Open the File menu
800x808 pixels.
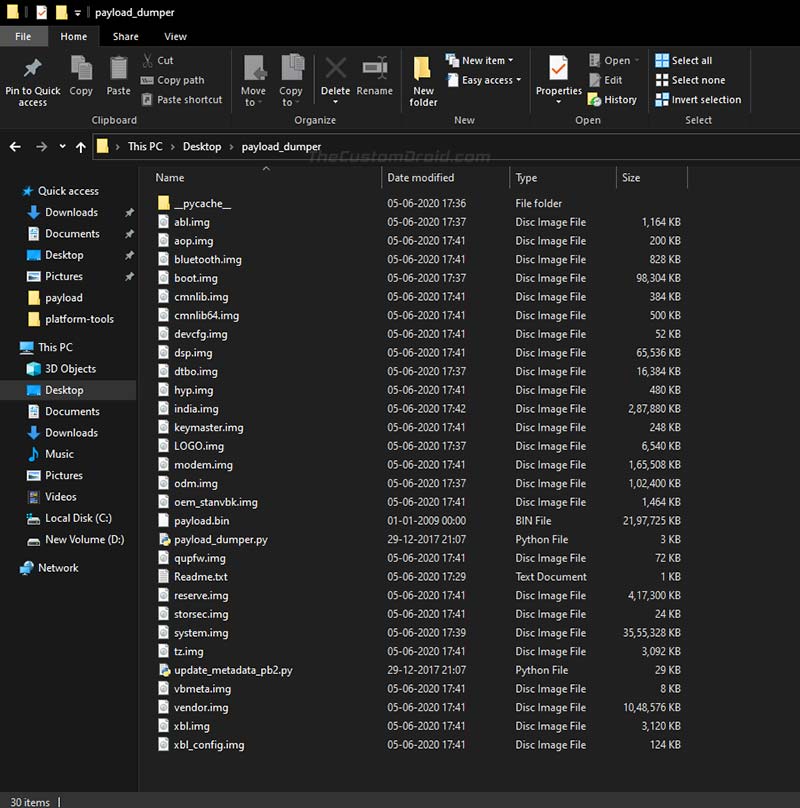tap(23, 35)
